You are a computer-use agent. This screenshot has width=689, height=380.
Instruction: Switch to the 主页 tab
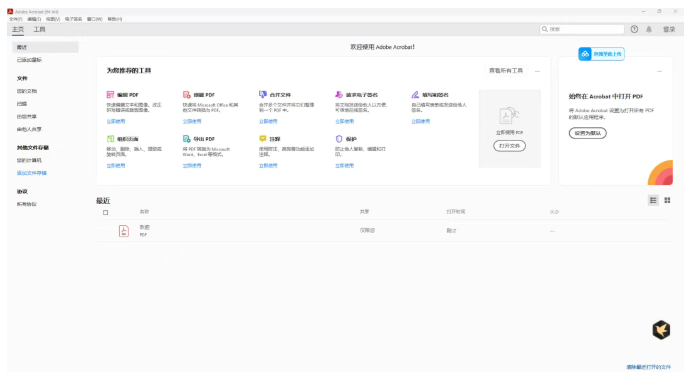click(18, 29)
